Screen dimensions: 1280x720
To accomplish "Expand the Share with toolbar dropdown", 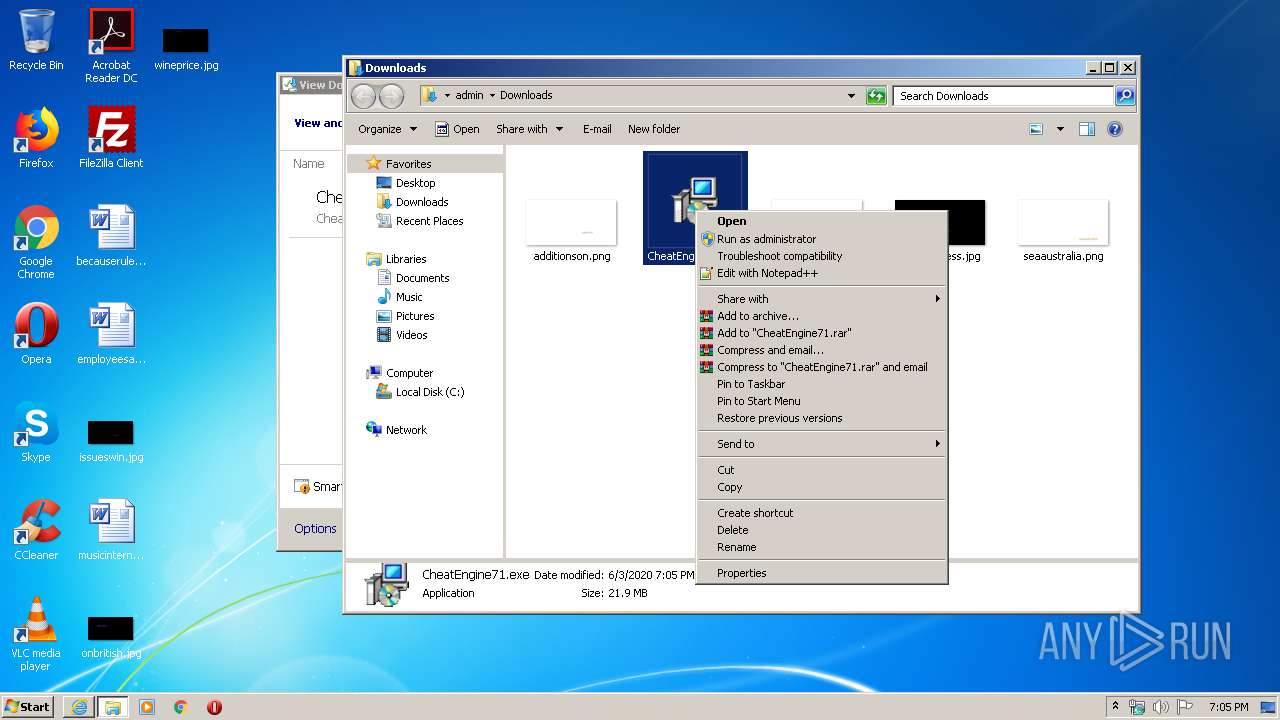I will [530, 129].
